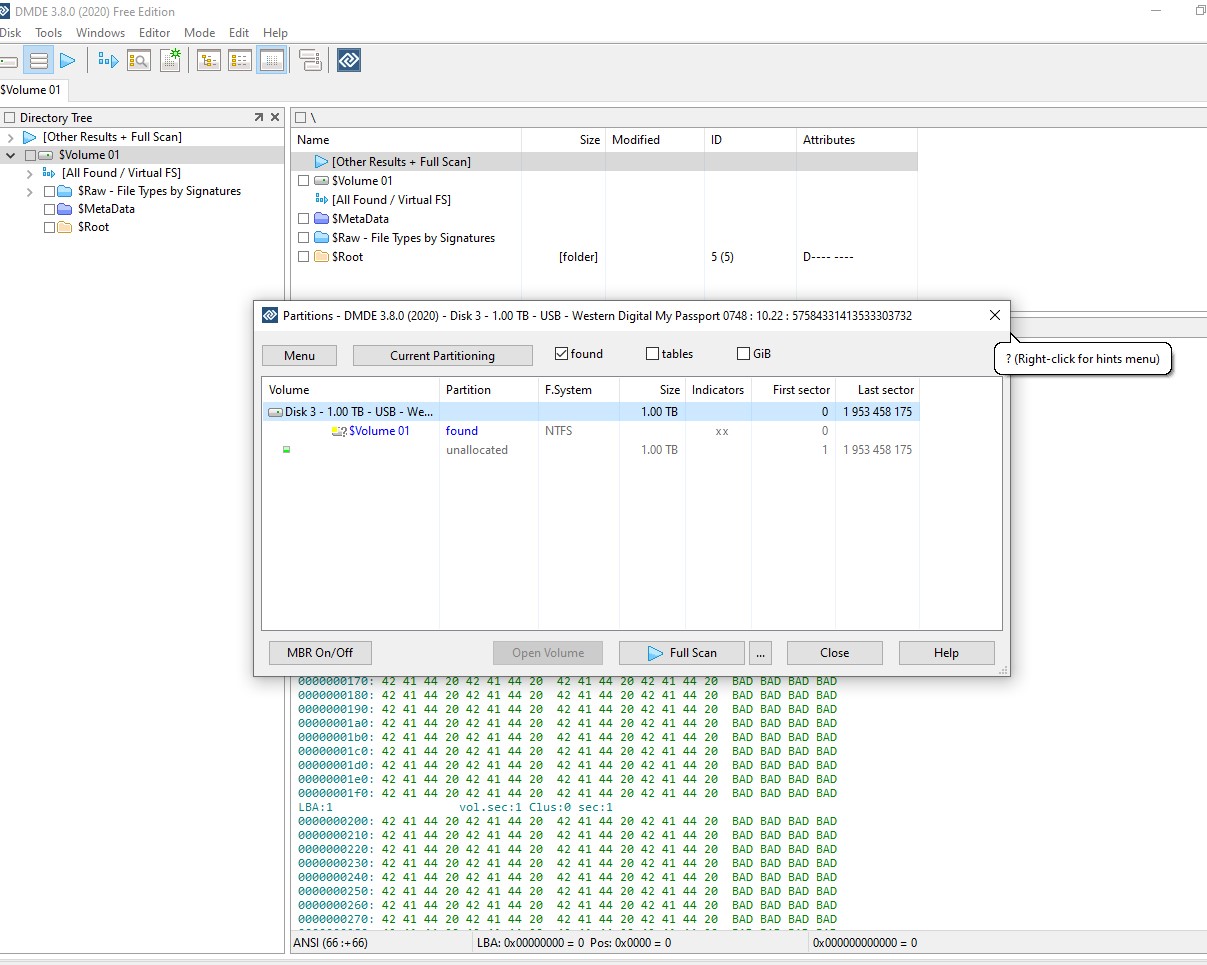Open the Tools menu
Screen dimensions: 1207x965
(48, 33)
